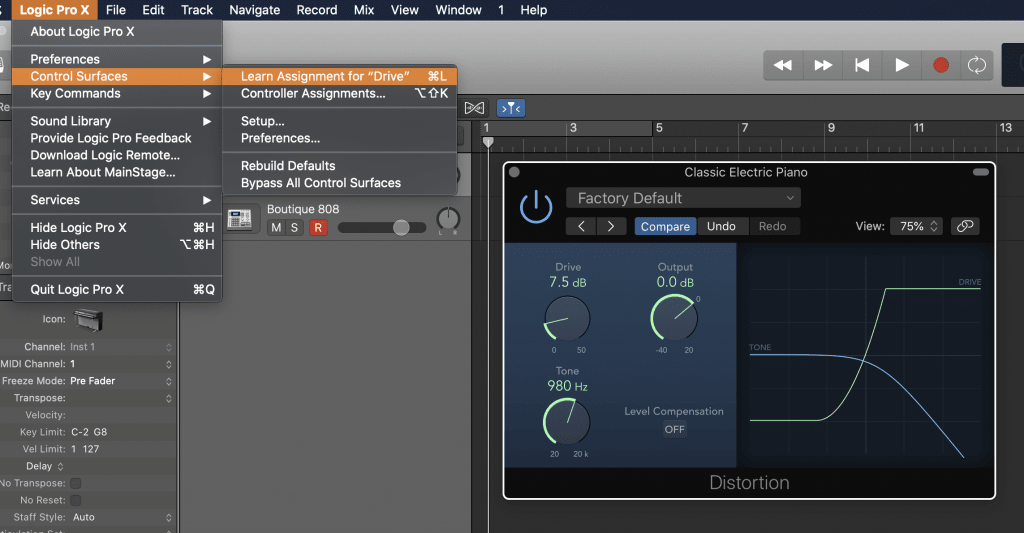Screen dimensions: 1024x533
Task: Choose Hide Logic Pro X
Action: tap(117, 227)
